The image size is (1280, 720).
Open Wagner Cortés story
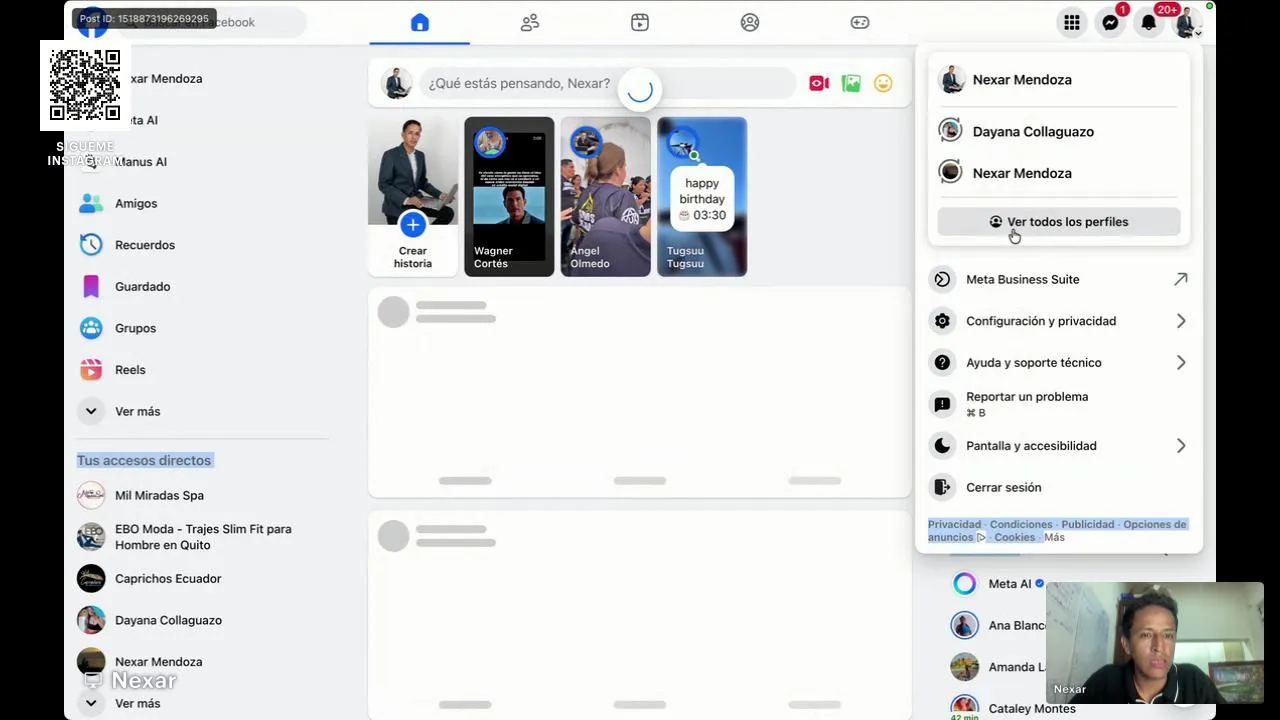coord(509,197)
